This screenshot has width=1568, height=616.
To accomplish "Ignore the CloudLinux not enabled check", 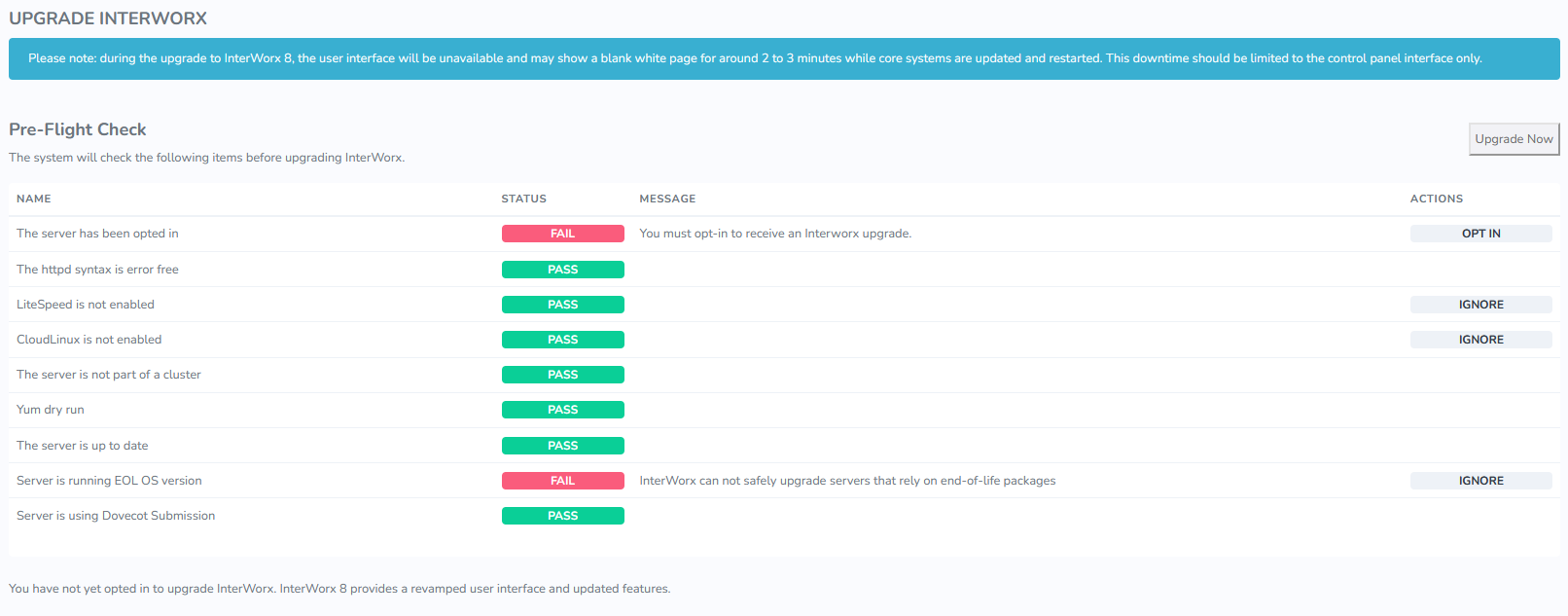I will click(1480, 340).
